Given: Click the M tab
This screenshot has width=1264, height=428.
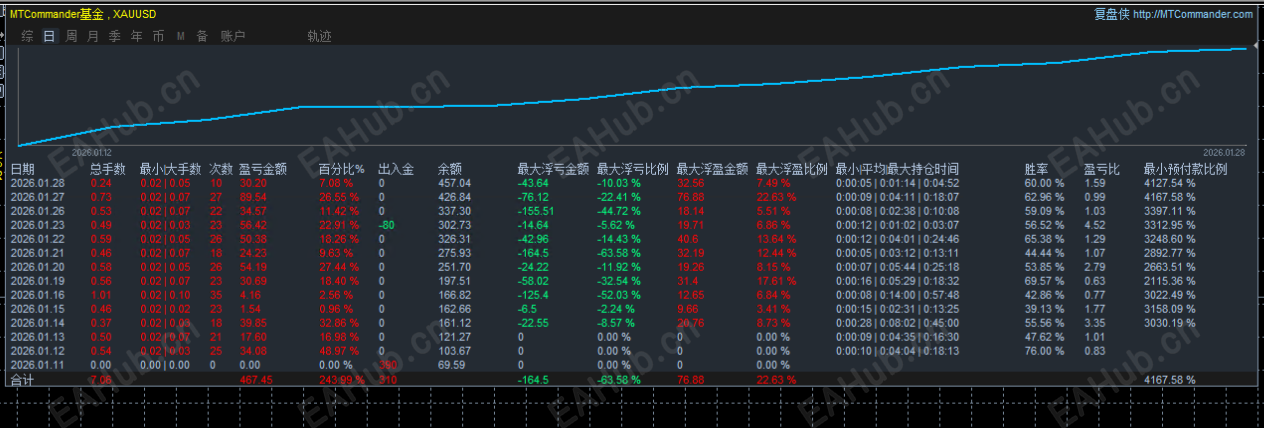Looking at the screenshot, I should click(x=181, y=36).
